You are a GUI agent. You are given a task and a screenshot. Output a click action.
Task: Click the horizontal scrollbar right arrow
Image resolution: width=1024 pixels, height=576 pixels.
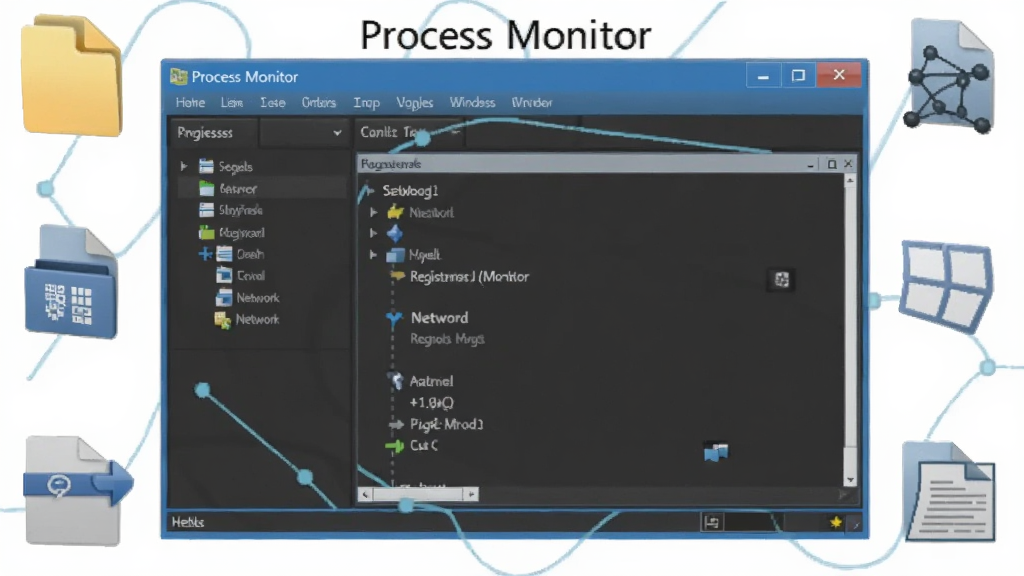click(472, 494)
